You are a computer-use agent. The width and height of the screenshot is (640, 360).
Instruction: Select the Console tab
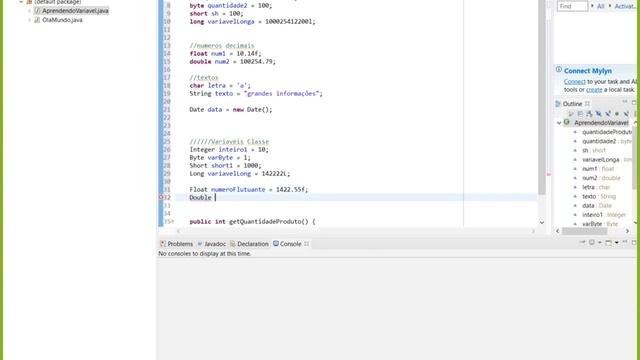pos(287,244)
